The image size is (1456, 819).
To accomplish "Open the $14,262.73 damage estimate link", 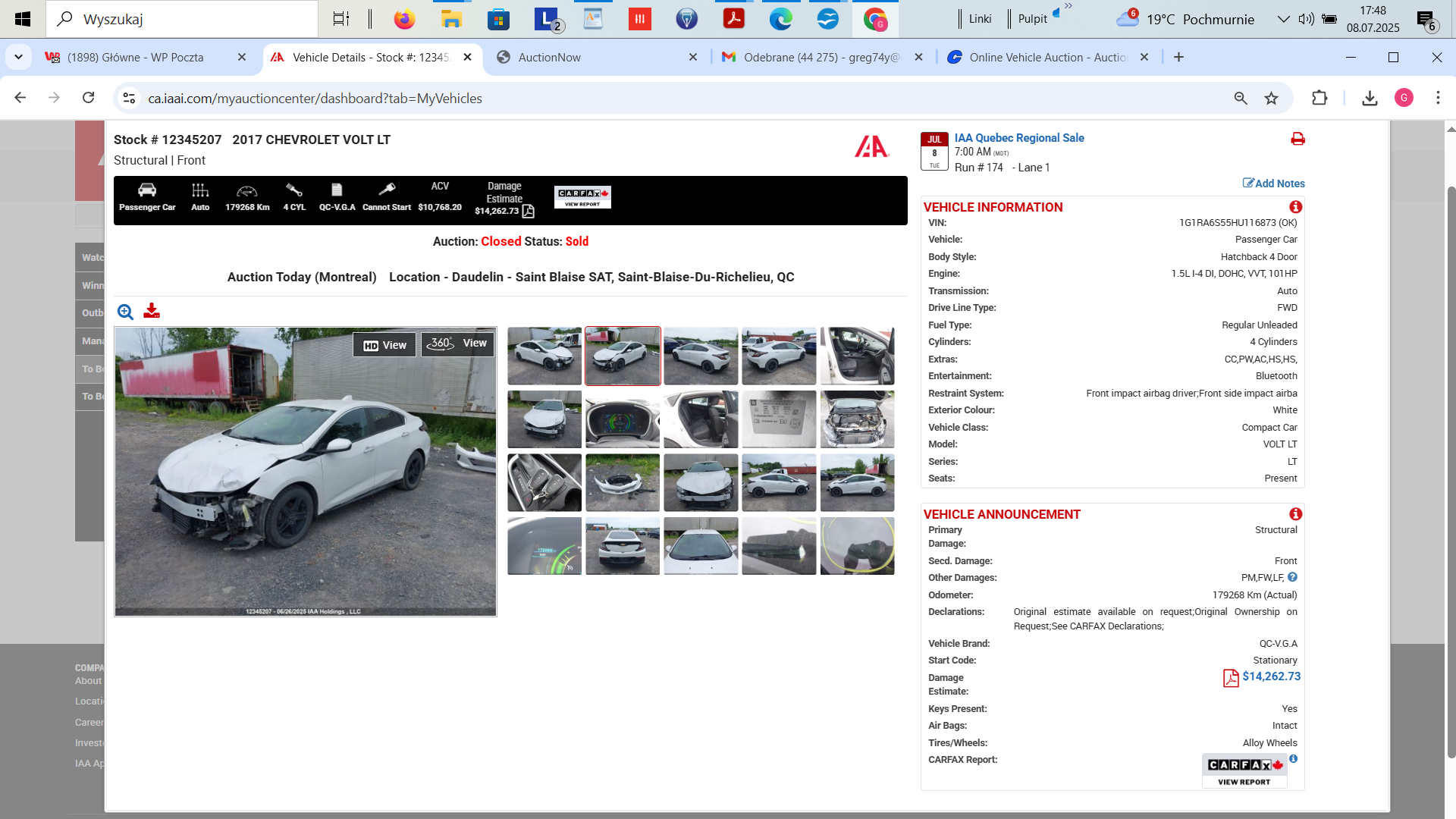I will coord(1272,676).
